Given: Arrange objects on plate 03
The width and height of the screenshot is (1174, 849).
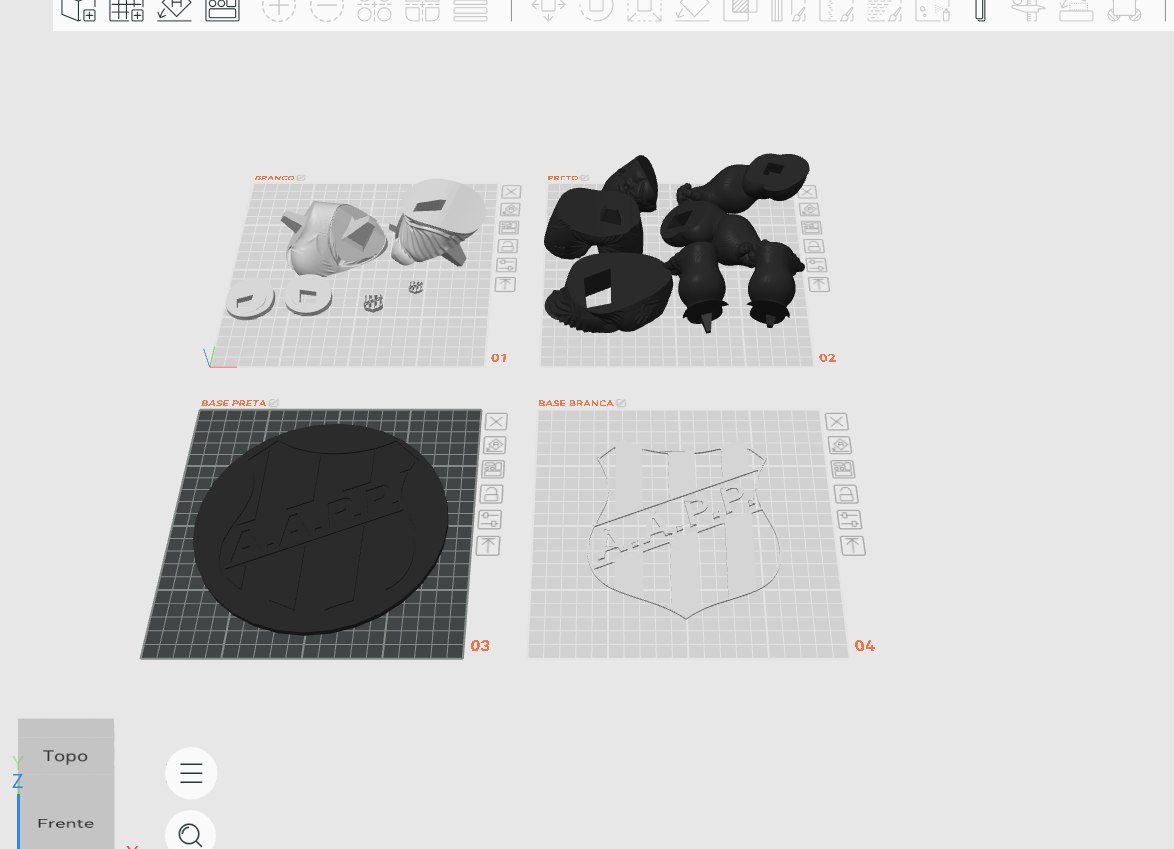Looking at the screenshot, I should pos(493,469).
